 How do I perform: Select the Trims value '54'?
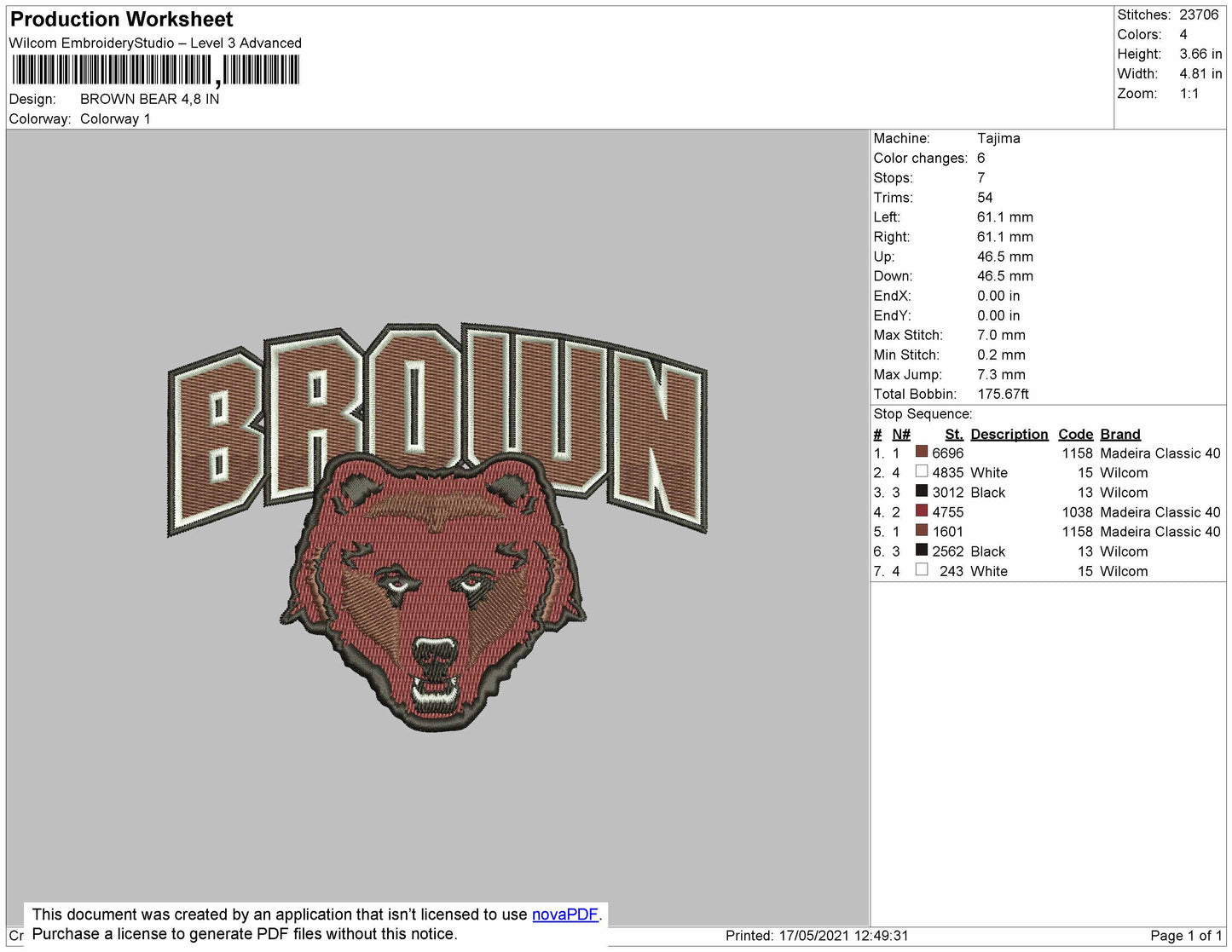click(x=985, y=197)
